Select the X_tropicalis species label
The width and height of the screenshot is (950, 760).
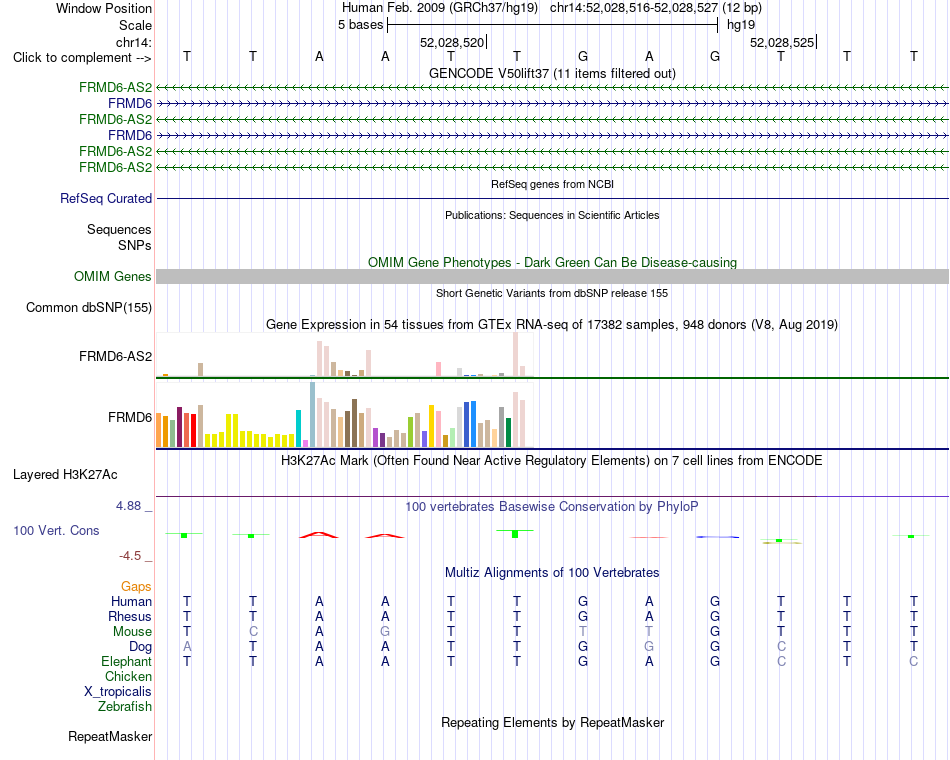click(x=118, y=692)
